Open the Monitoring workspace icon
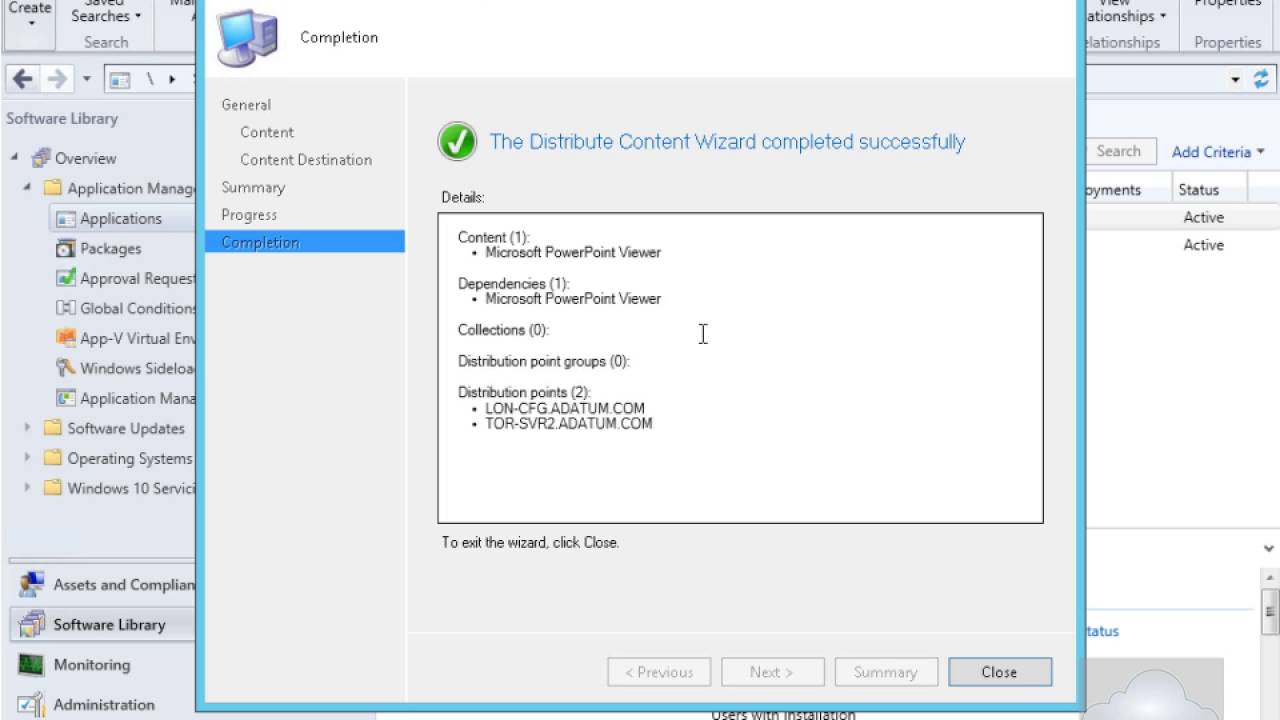This screenshot has width=1280, height=720. [31, 664]
